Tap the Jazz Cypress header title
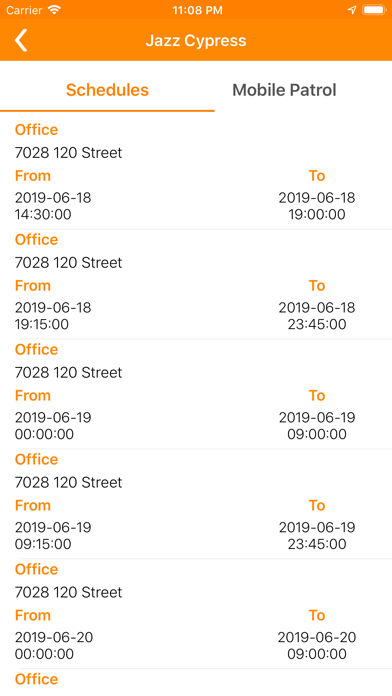The height and width of the screenshot is (696, 392). click(x=196, y=40)
